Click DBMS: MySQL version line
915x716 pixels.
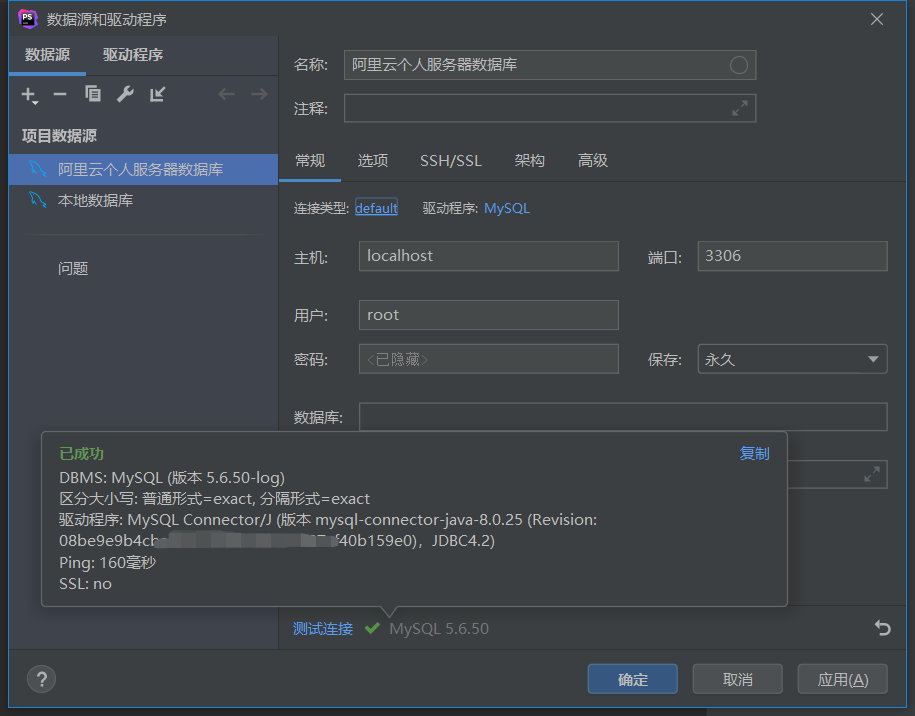pos(172,478)
